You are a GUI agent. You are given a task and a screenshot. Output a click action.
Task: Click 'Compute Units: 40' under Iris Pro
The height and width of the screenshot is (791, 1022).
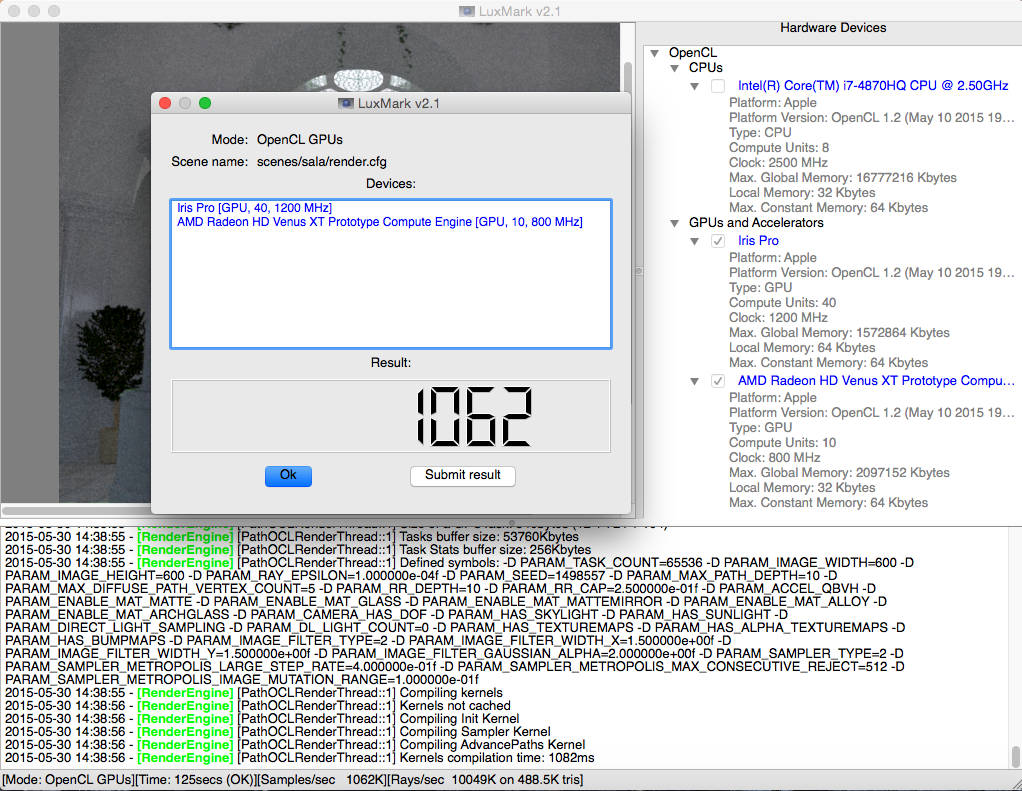point(782,302)
